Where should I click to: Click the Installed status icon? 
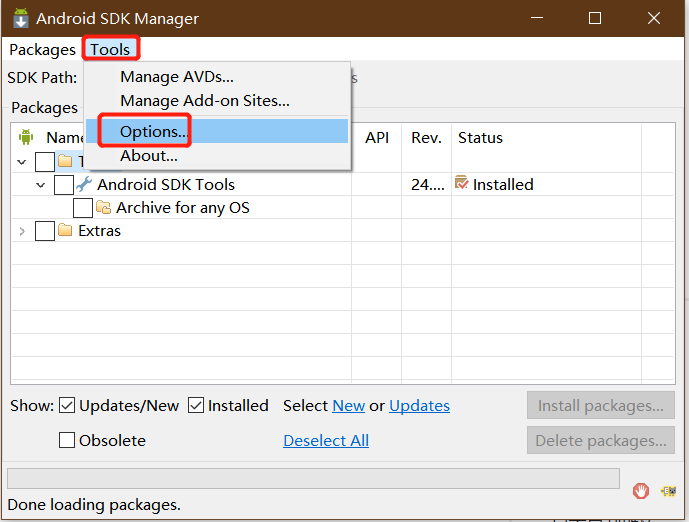pyautogui.click(x=461, y=183)
